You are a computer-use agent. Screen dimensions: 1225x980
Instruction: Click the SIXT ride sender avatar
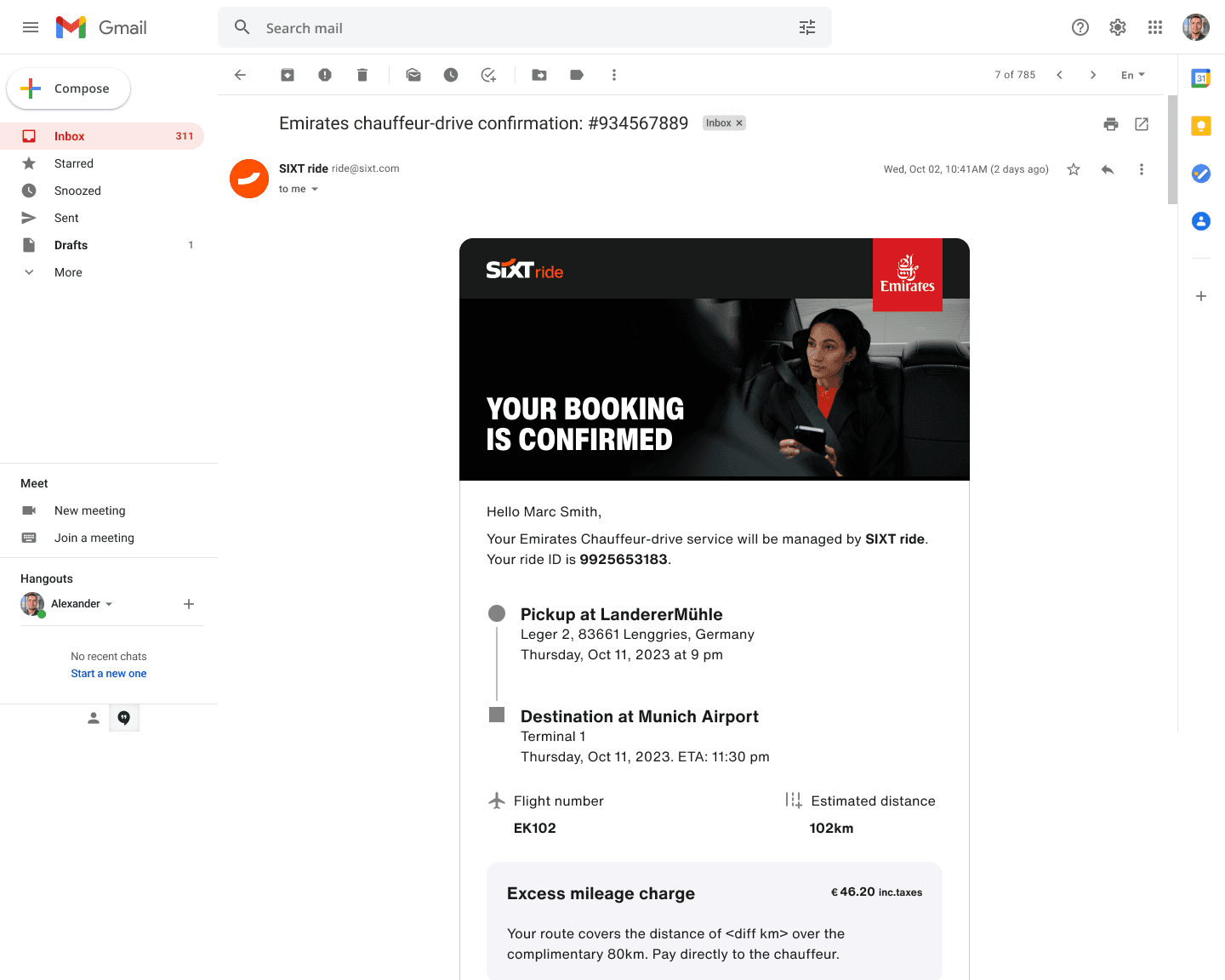pyautogui.click(x=249, y=179)
